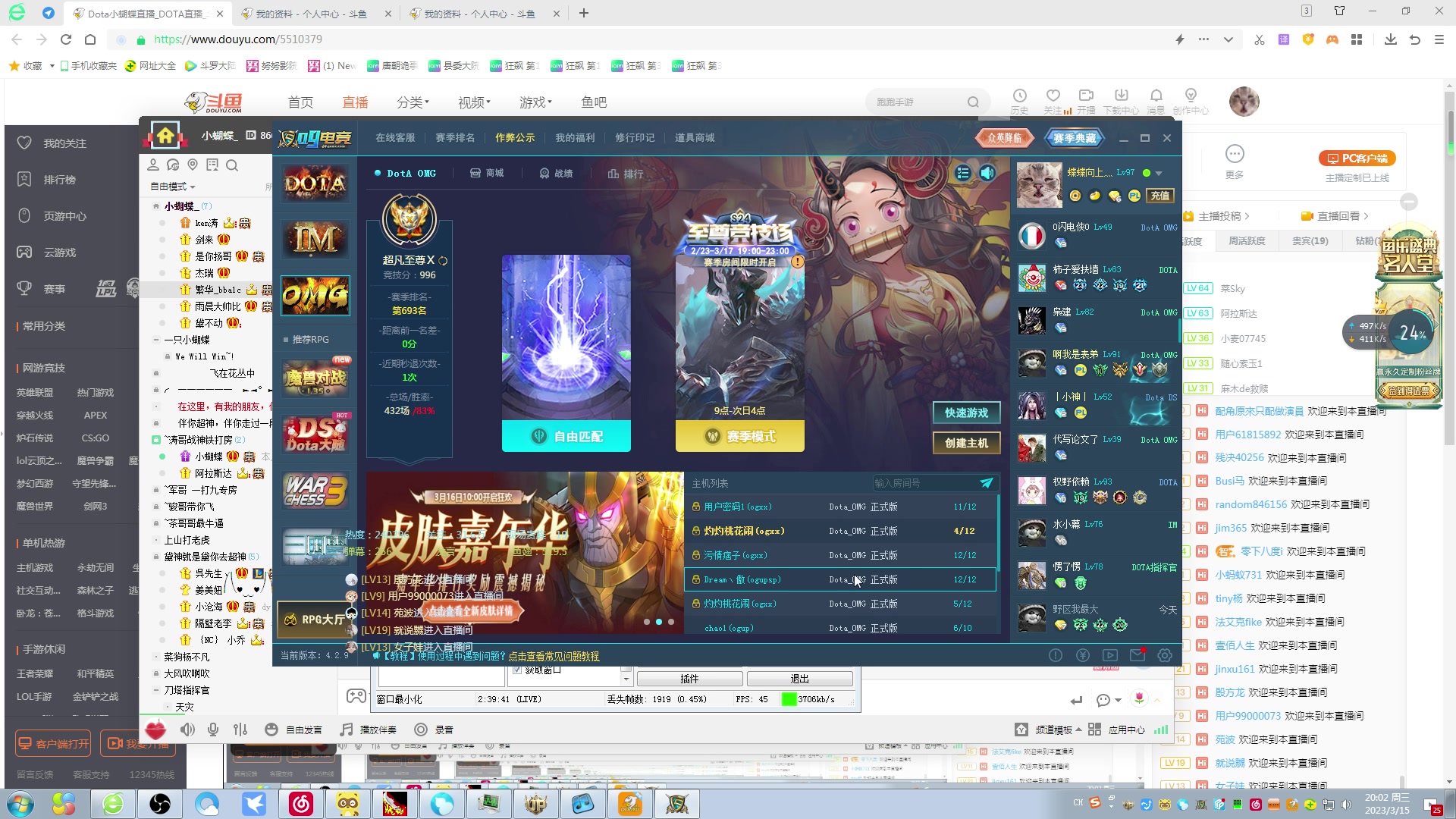Click 插件 button in capture tool

click(x=689, y=679)
